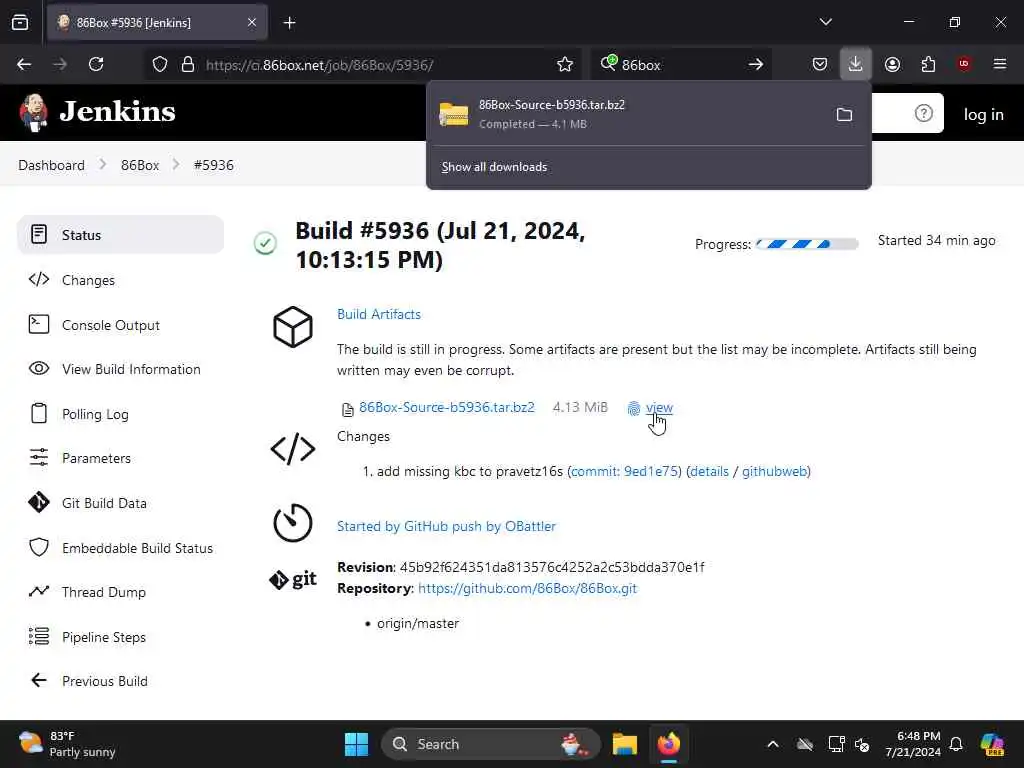Click #5936 in the breadcrumb
Image resolution: width=1024 pixels, height=768 pixels.
[214, 165]
